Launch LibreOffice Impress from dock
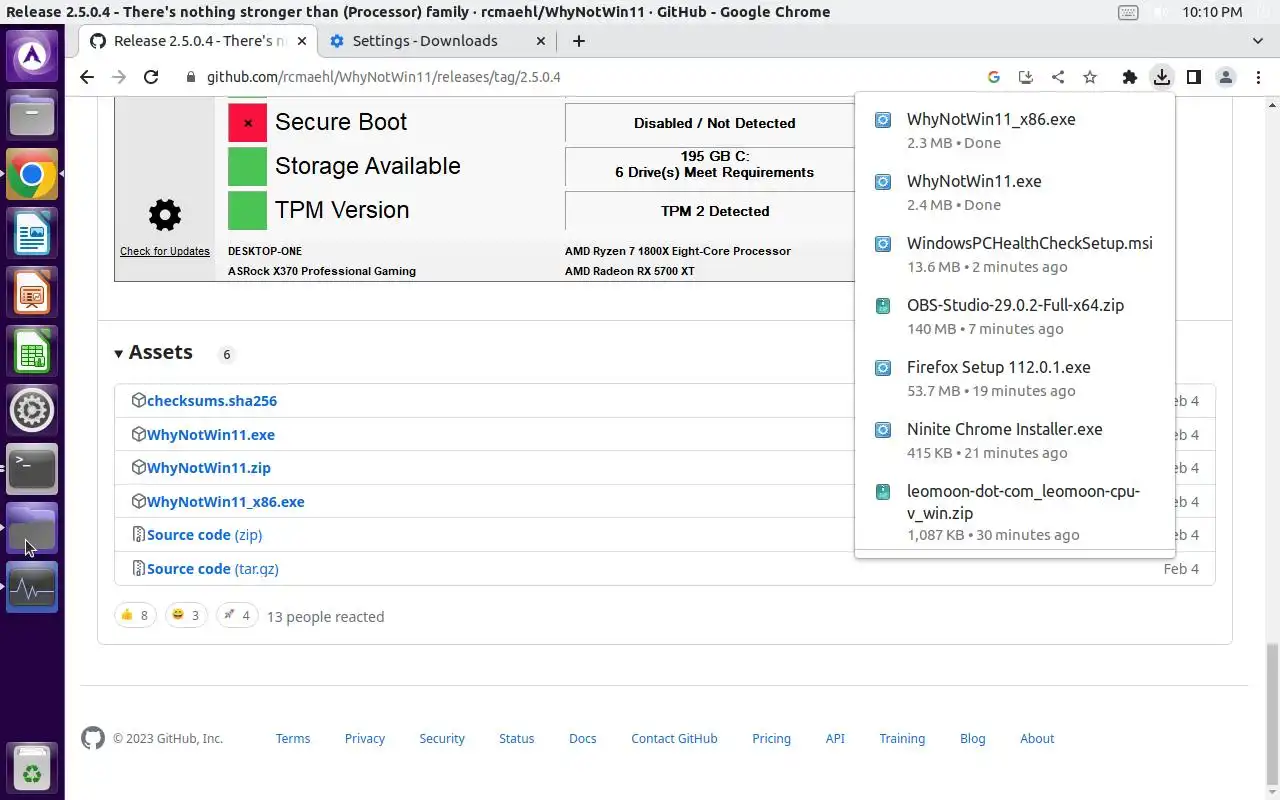This screenshot has width=1280, height=800. [x=32, y=293]
